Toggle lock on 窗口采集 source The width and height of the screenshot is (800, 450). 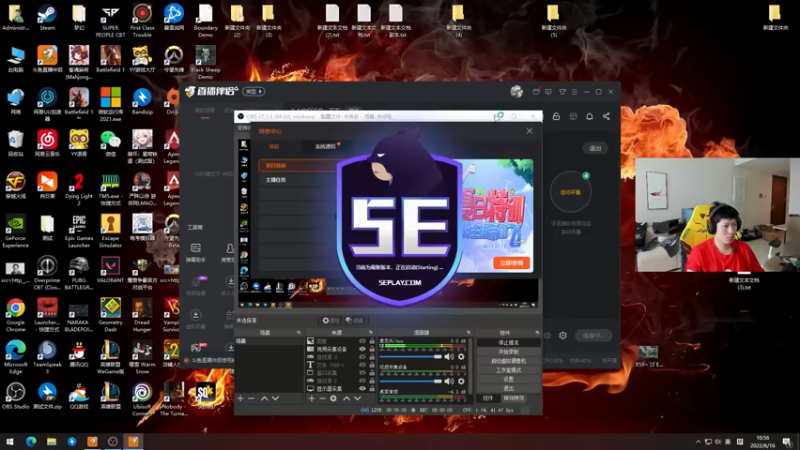[x=372, y=372]
